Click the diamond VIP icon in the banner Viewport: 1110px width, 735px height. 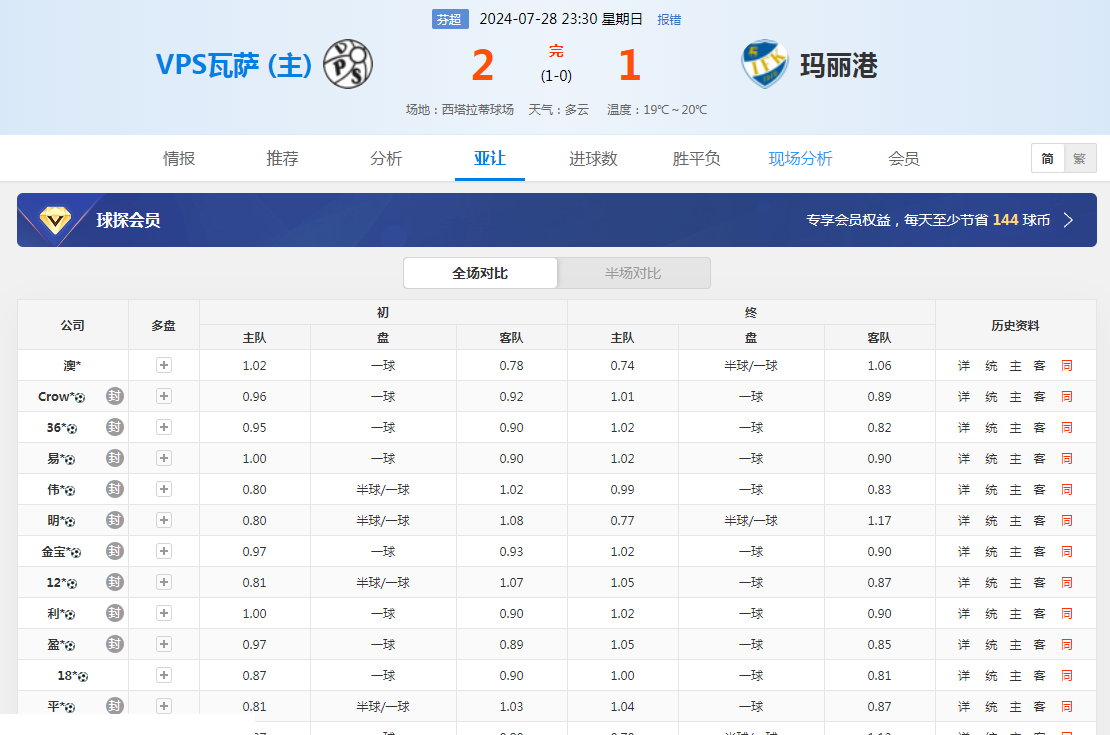[55, 220]
